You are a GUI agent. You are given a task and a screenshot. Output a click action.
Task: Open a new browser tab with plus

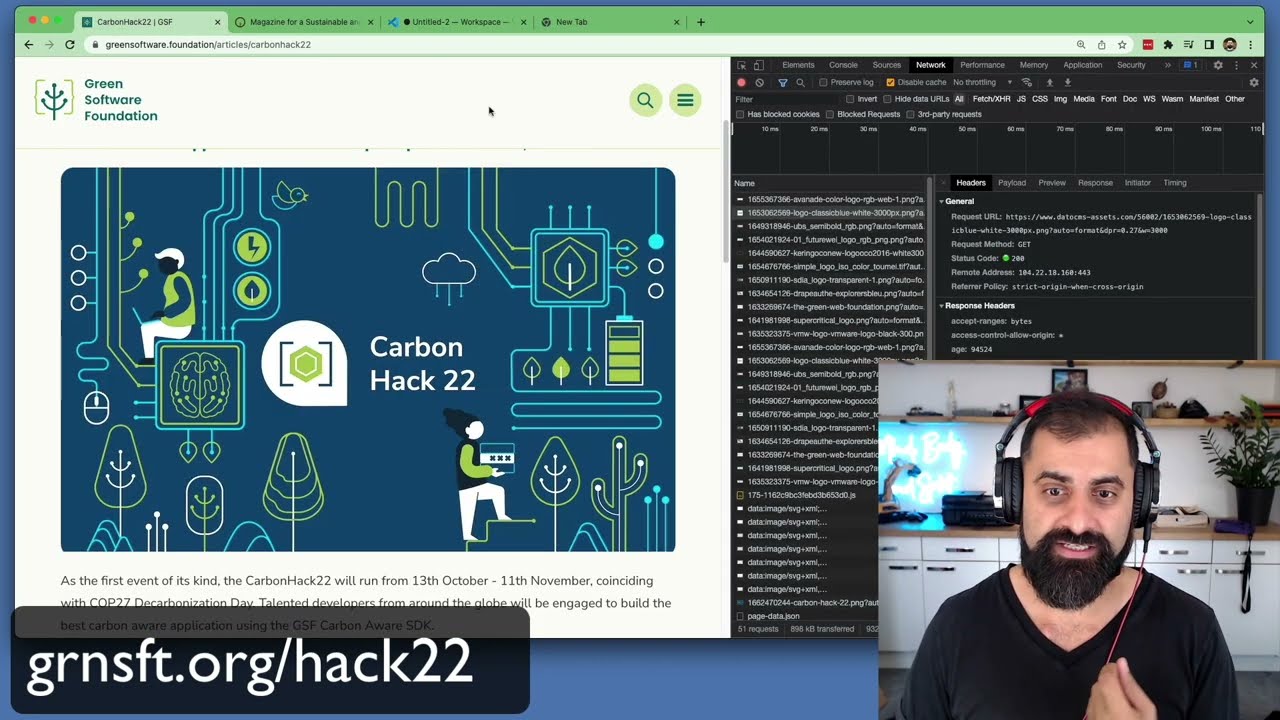(700, 22)
